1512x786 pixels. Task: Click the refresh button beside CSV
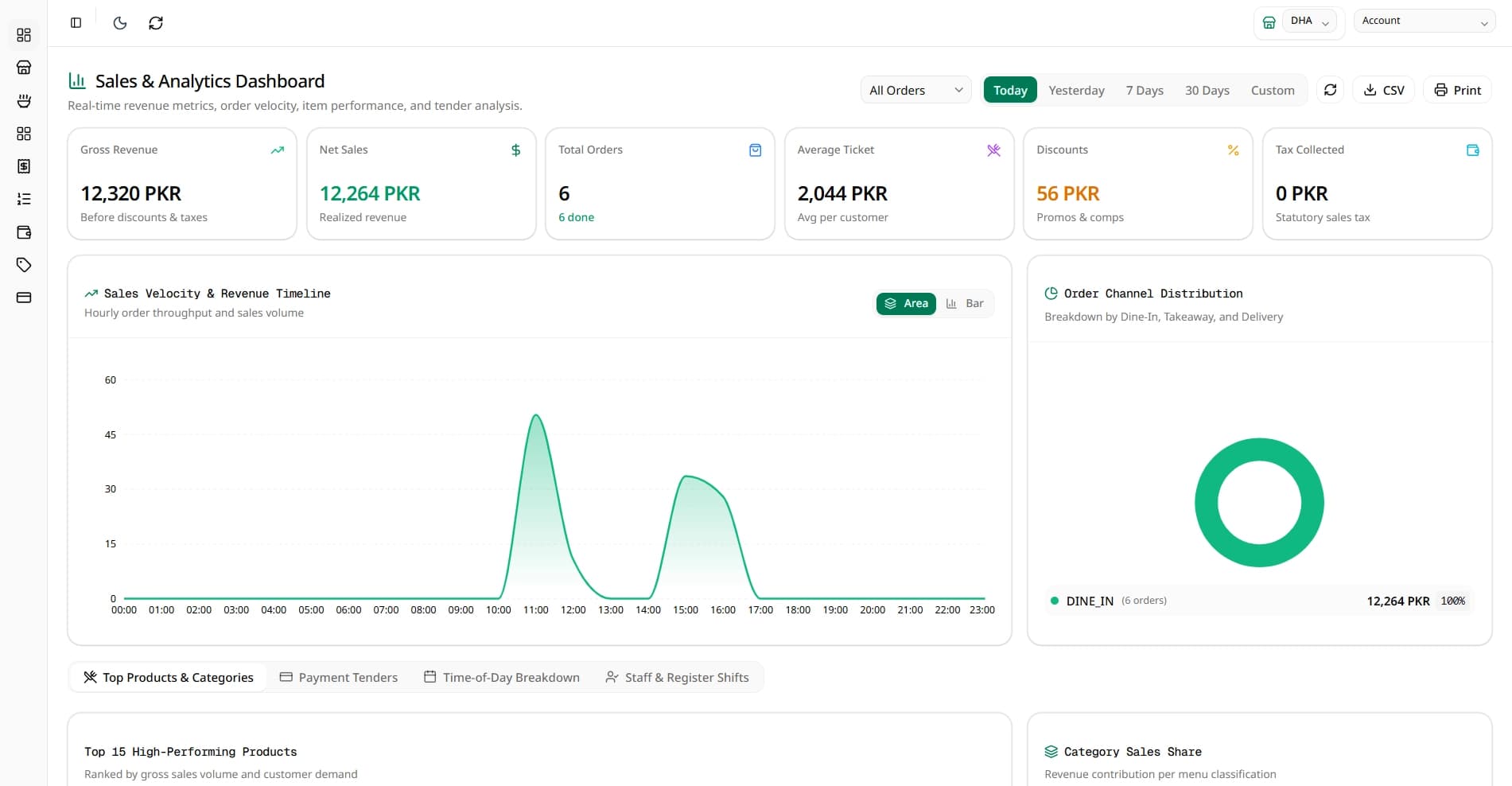click(x=1330, y=90)
